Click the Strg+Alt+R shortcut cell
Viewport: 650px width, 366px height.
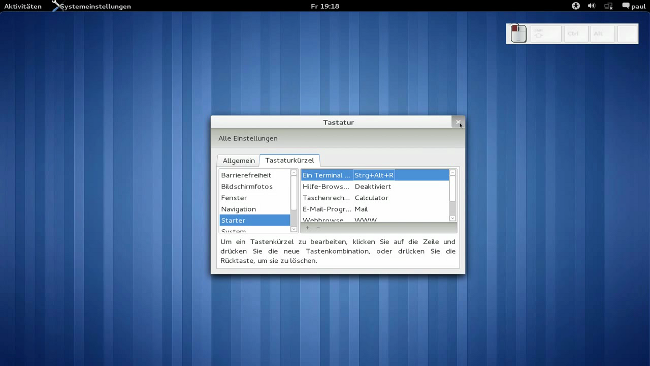click(x=374, y=175)
